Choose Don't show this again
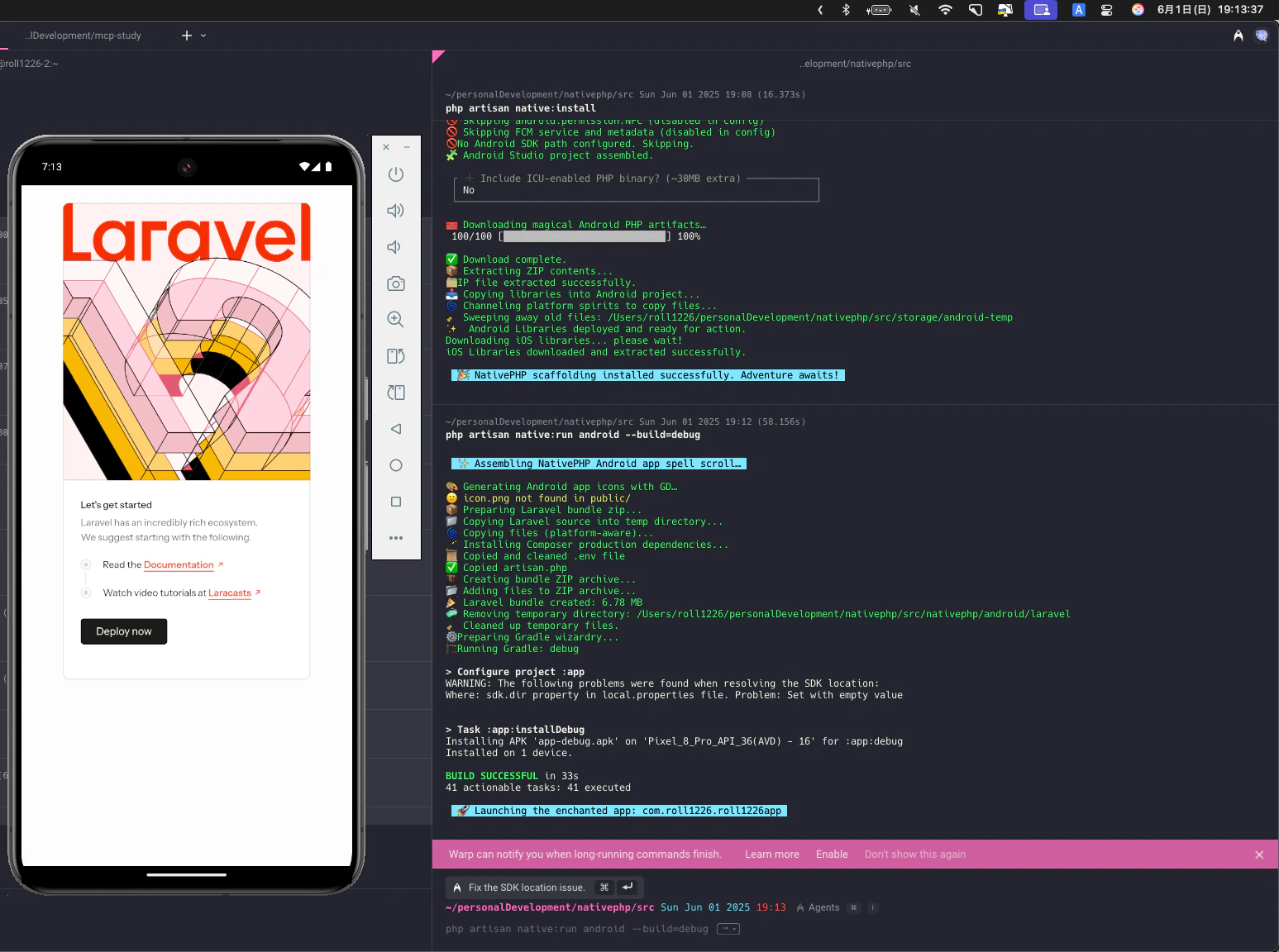Viewport: 1279px width, 952px height. point(915,854)
